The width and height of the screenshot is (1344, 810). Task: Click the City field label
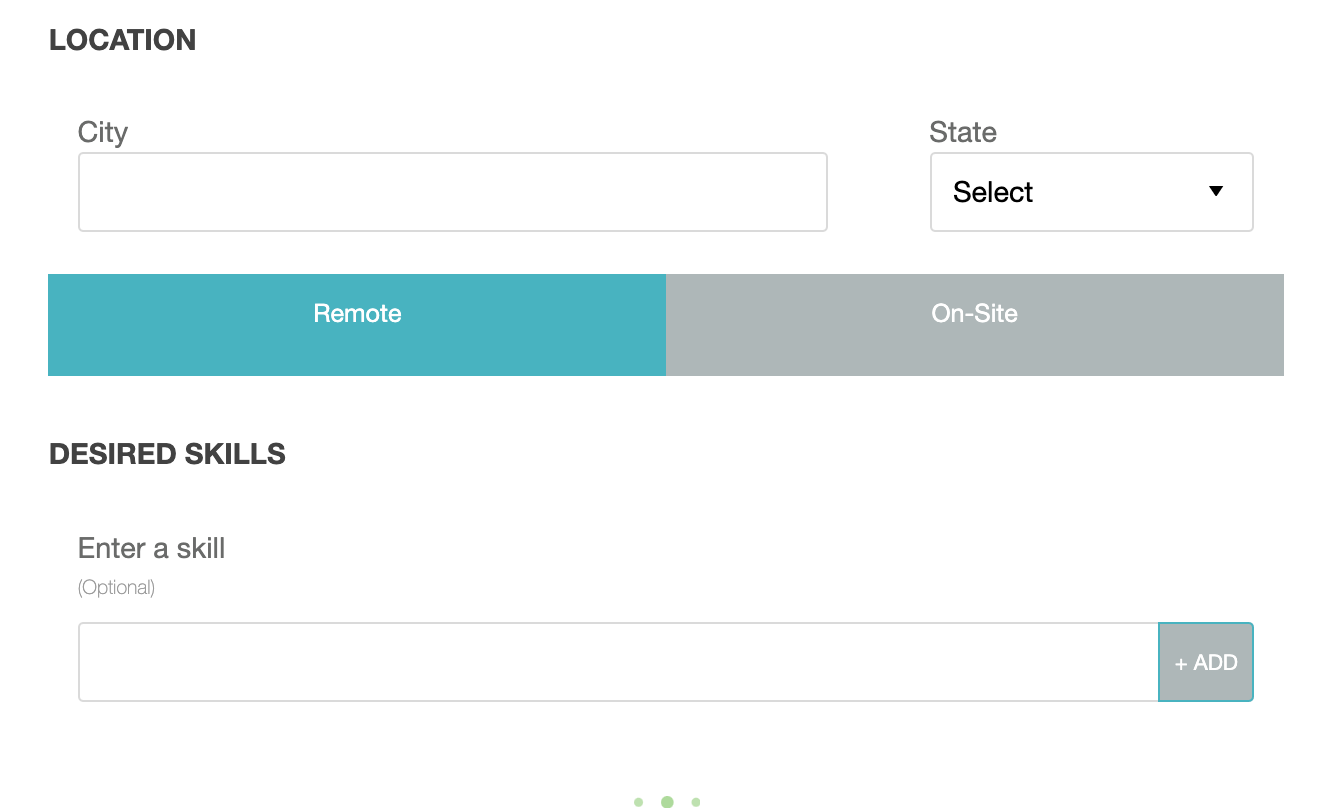[x=103, y=133]
